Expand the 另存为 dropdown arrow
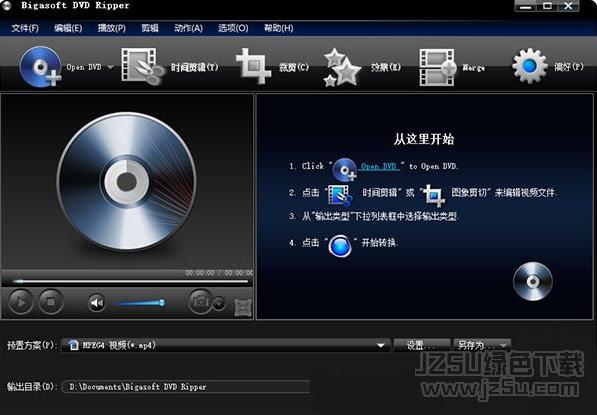The width and height of the screenshot is (597, 415). click(x=504, y=345)
